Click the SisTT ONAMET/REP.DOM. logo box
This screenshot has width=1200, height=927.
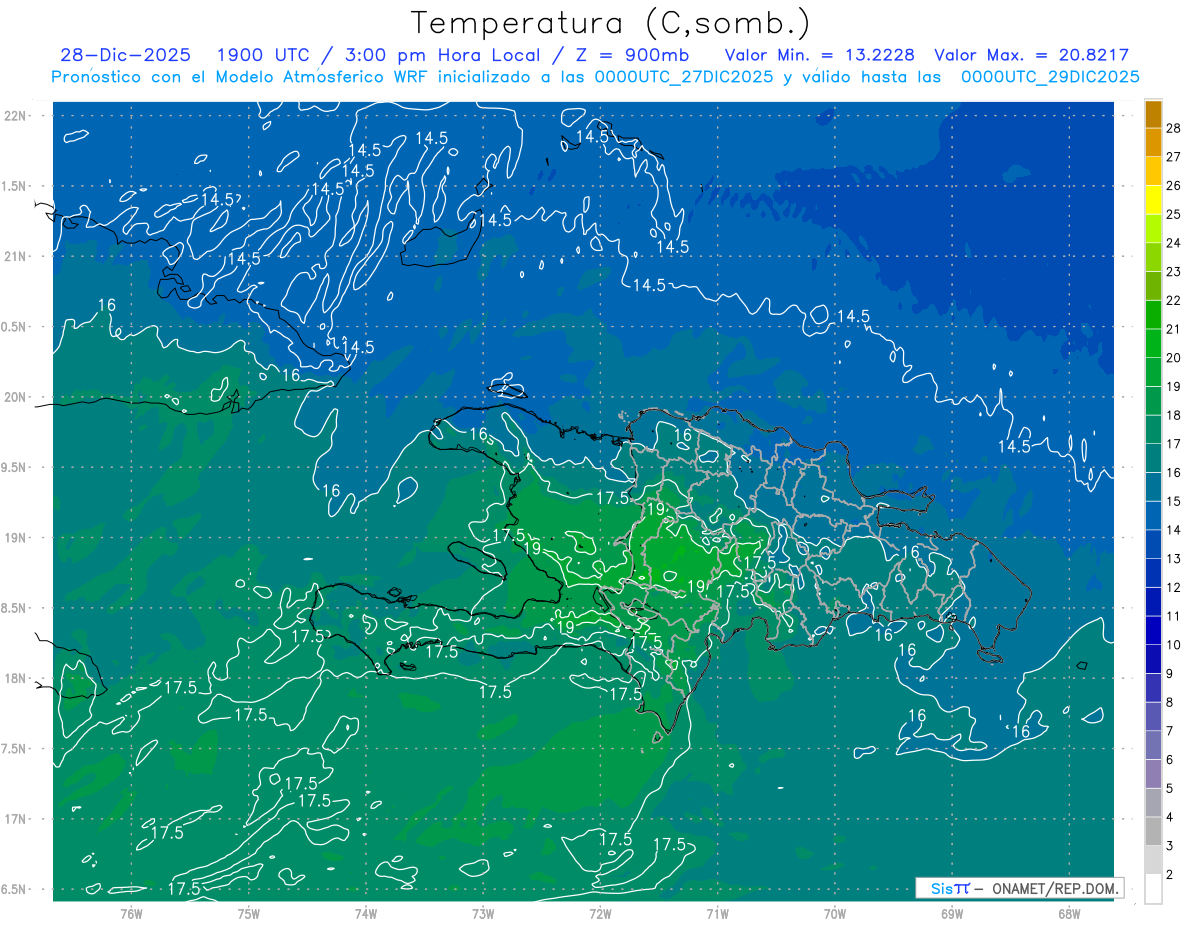coord(1019,888)
